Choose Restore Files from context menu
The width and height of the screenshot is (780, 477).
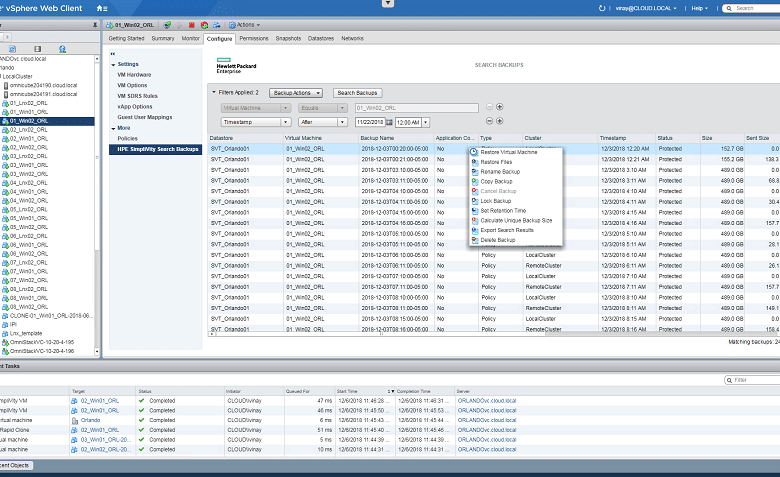point(515,162)
